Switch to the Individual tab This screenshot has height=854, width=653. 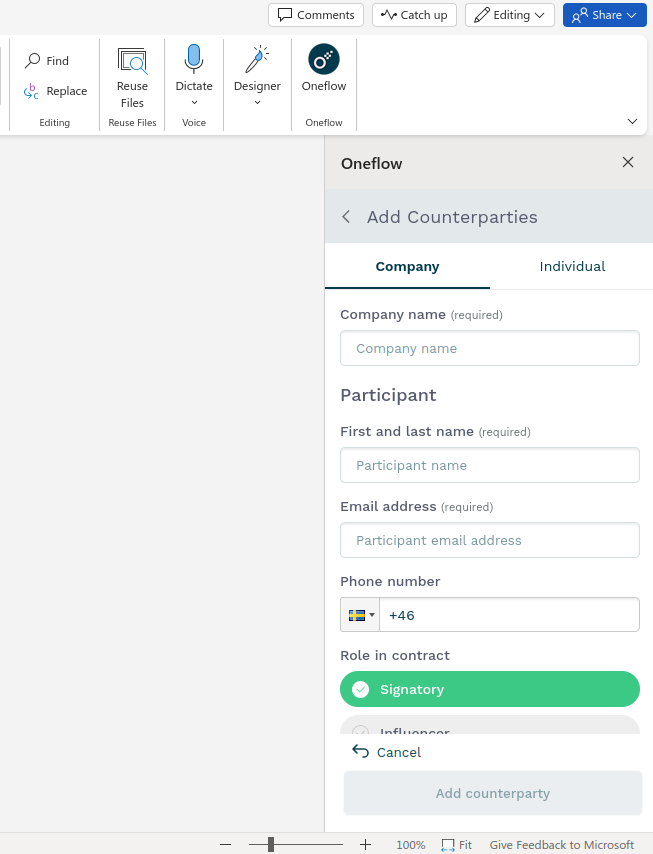click(x=572, y=266)
